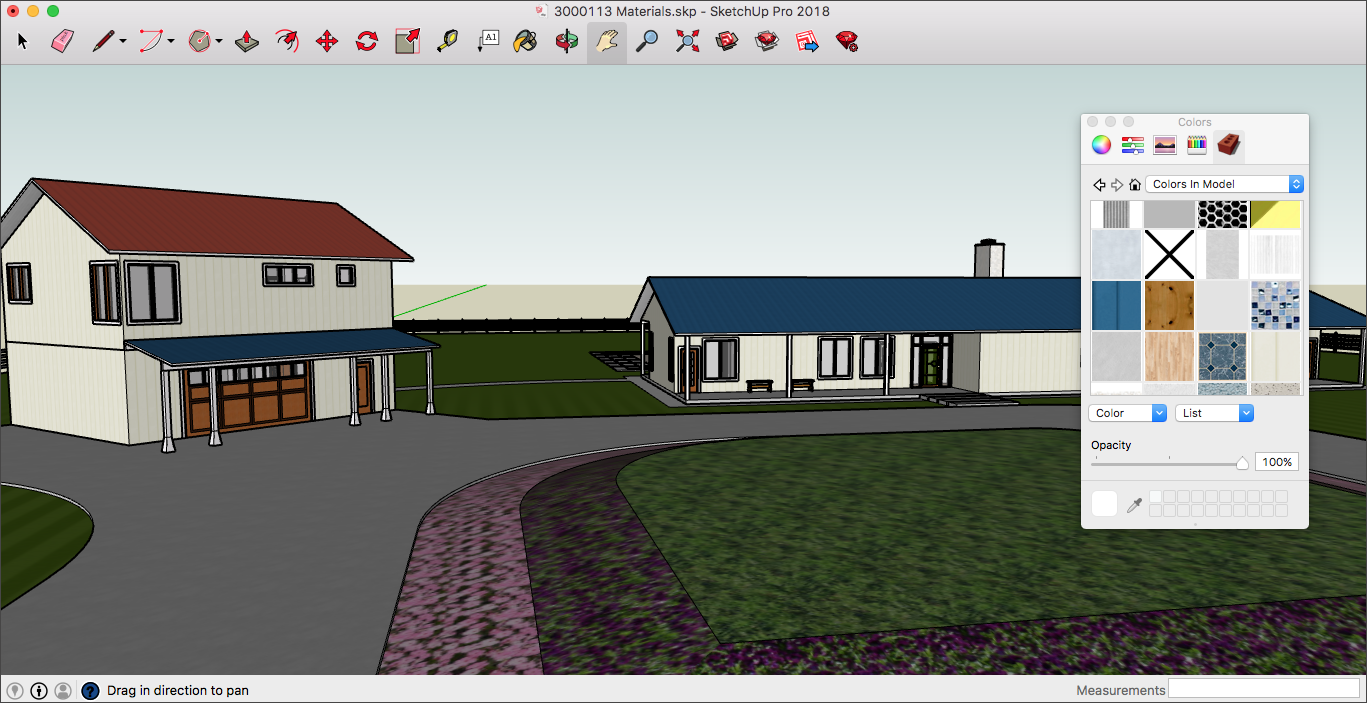Viewport: 1367px width, 703px height.
Task: Navigate back using the left arrow in Colors
Action: tap(1099, 184)
